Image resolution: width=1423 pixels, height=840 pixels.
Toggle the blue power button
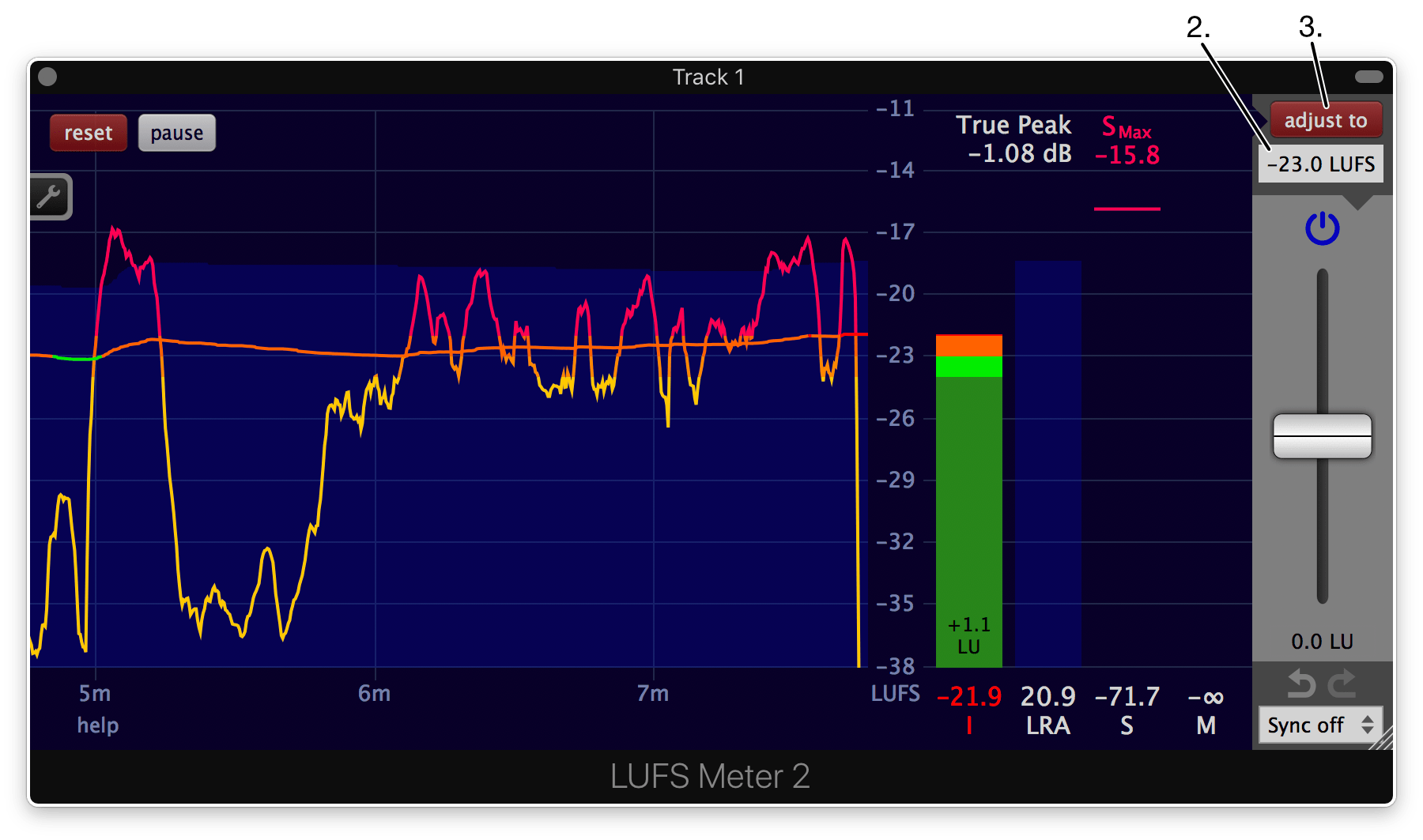tap(1322, 228)
